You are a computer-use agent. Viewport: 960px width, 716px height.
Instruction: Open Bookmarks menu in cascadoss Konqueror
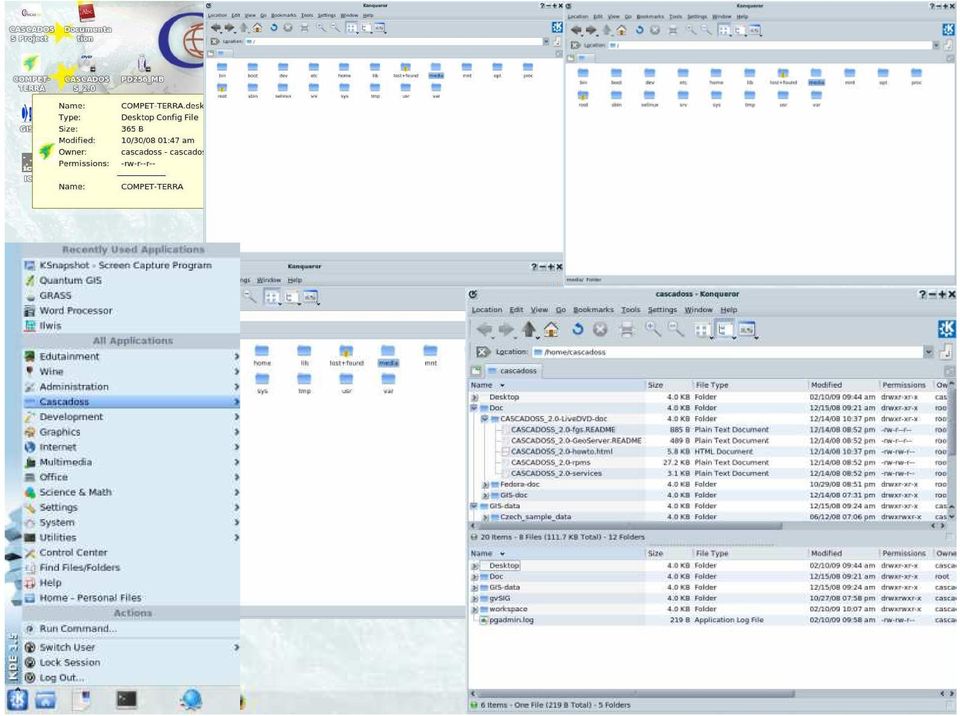[x=593, y=310]
